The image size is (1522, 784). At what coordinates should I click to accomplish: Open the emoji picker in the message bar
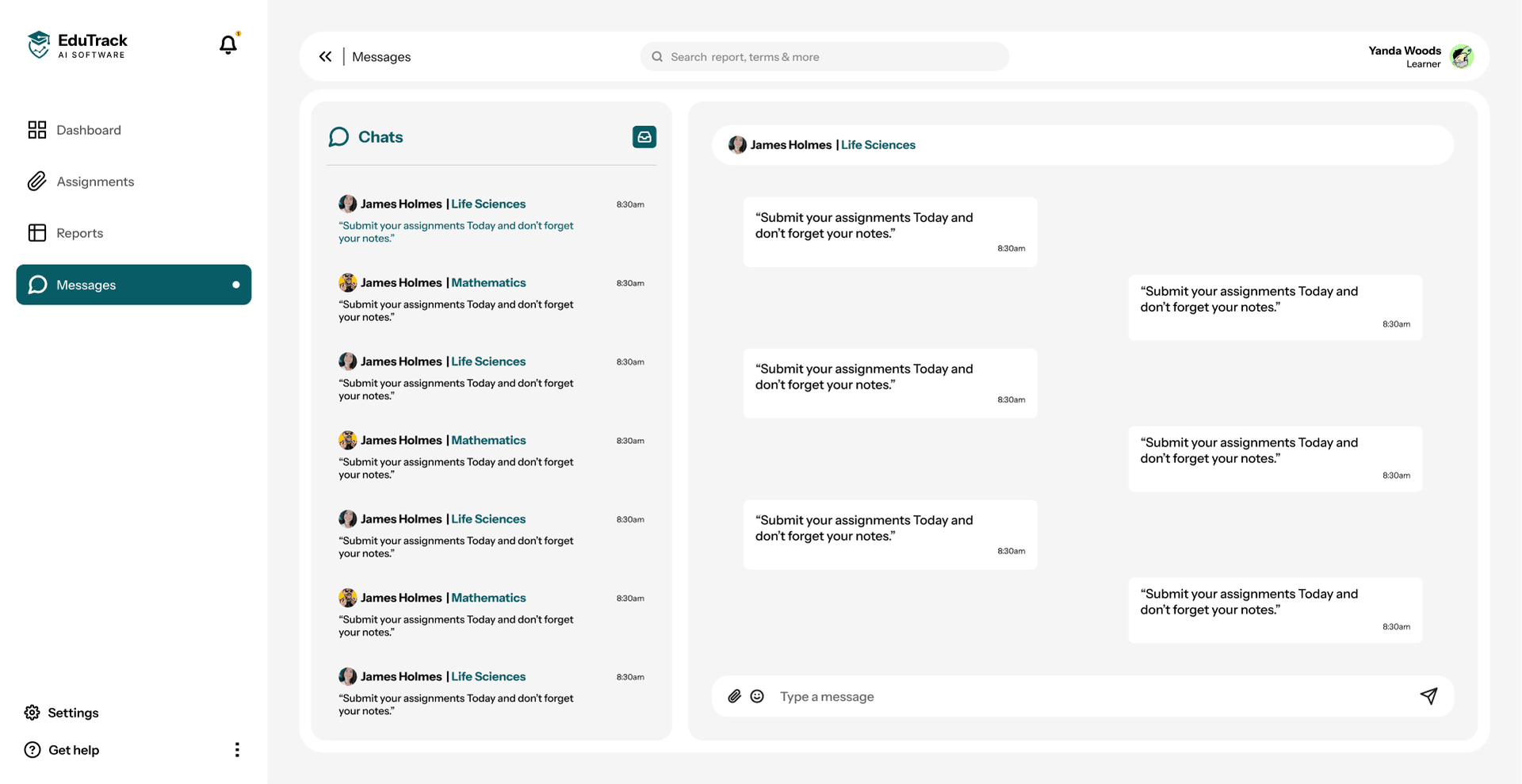758,696
